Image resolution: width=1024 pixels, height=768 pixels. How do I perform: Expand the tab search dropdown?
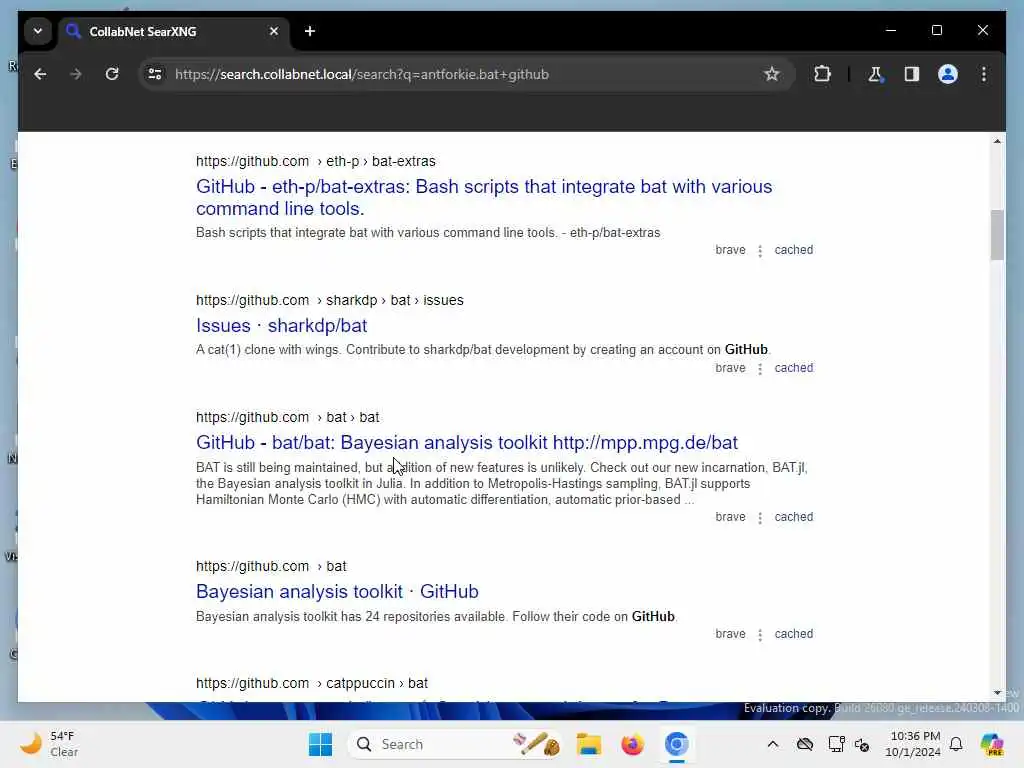(38, 31)
